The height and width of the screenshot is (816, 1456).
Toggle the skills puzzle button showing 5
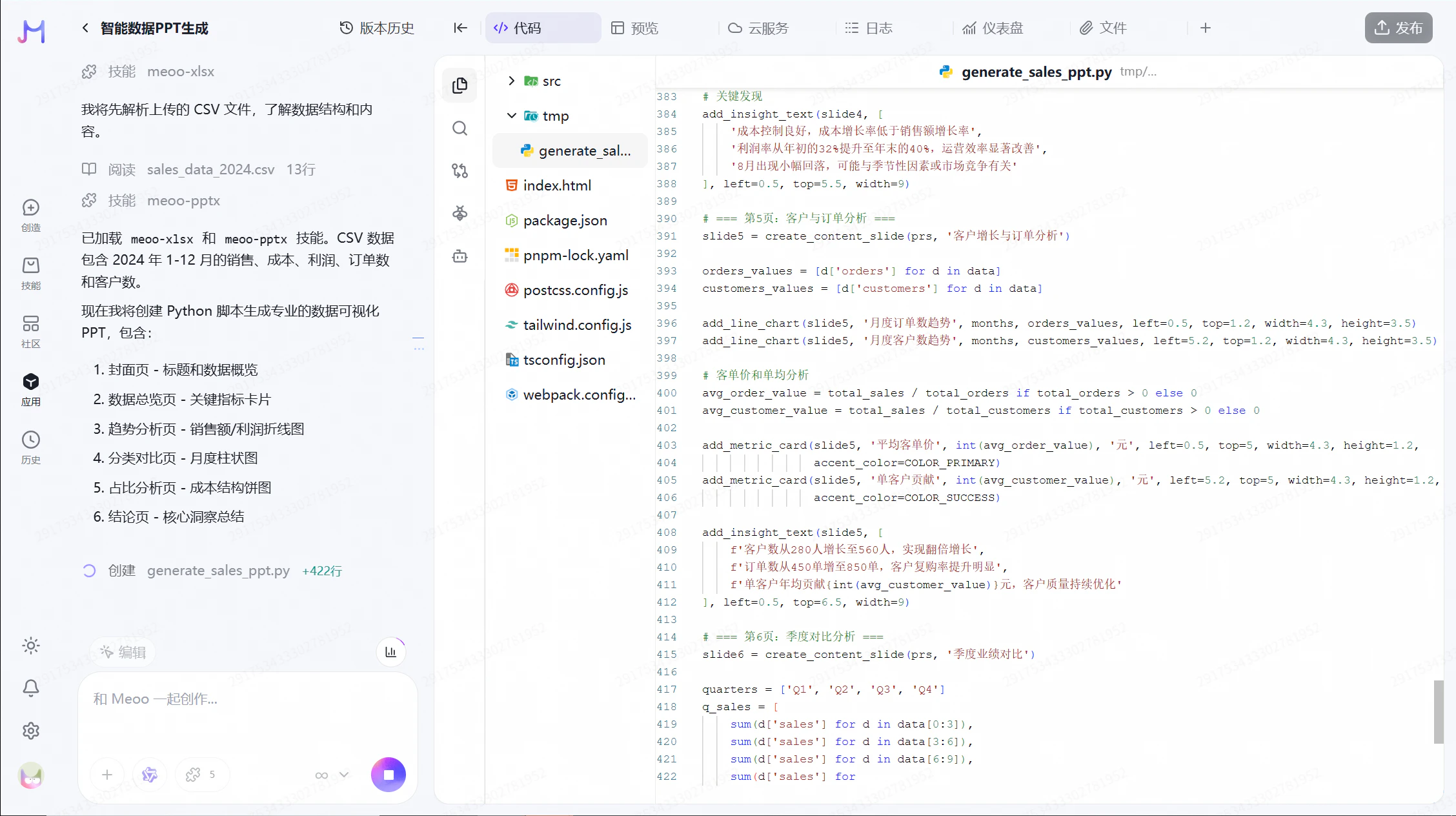201,775
